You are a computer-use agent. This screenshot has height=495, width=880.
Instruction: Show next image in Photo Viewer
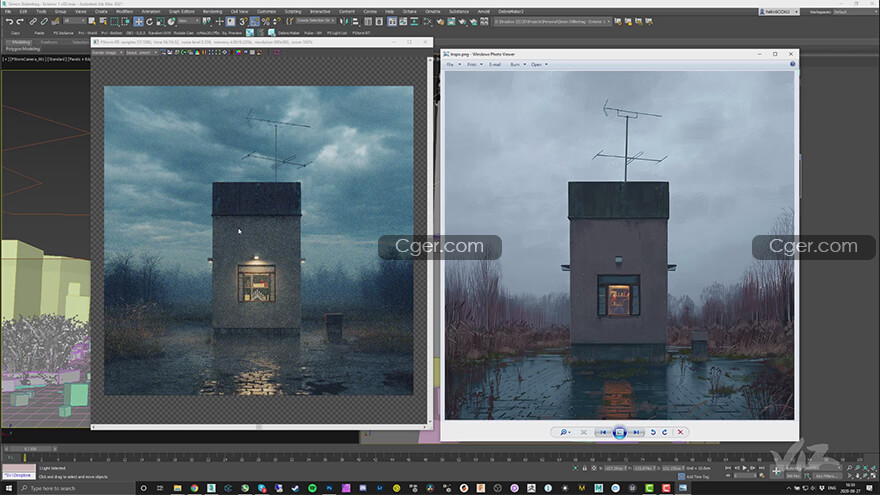click(636, 432)
